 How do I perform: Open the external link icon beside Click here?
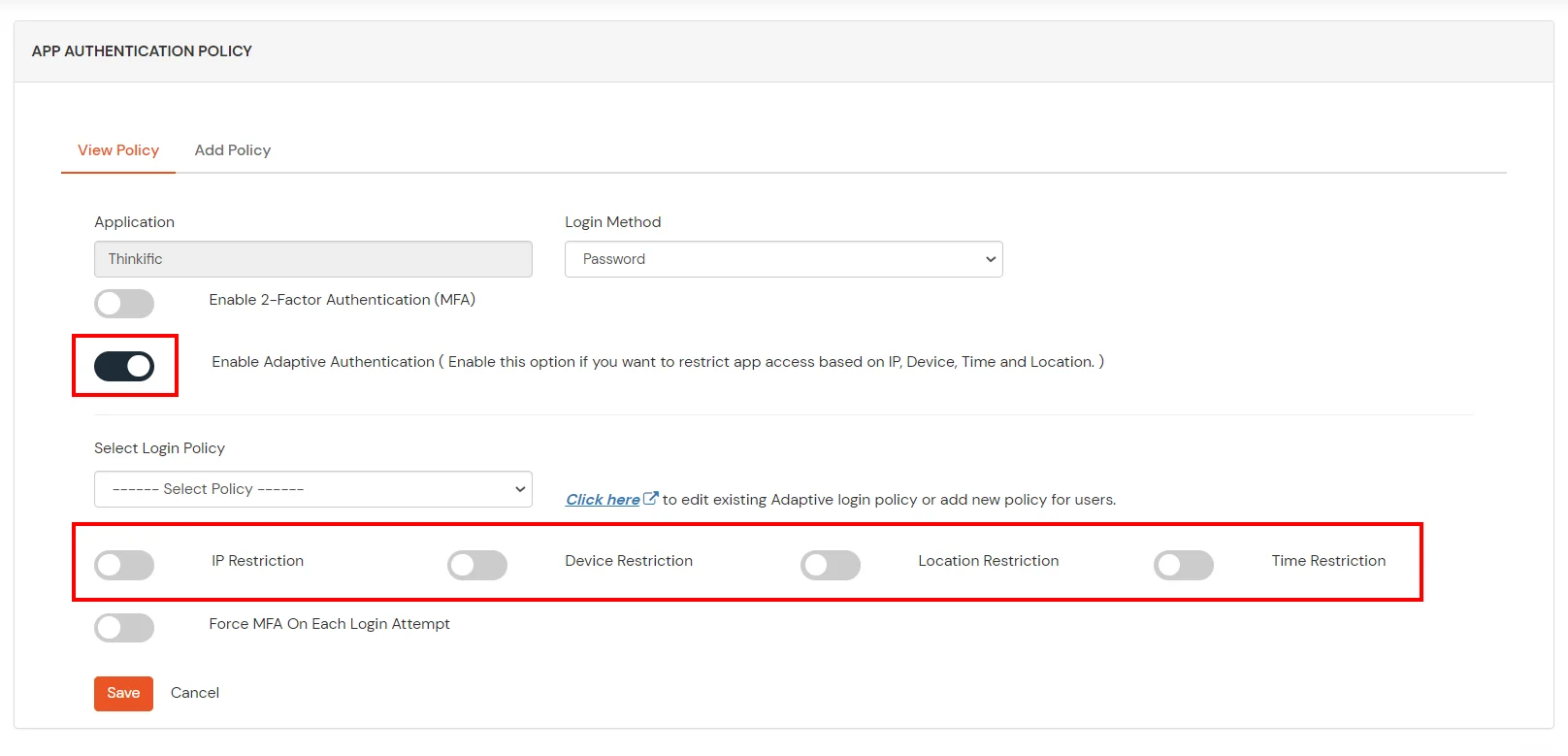point(651,498)
